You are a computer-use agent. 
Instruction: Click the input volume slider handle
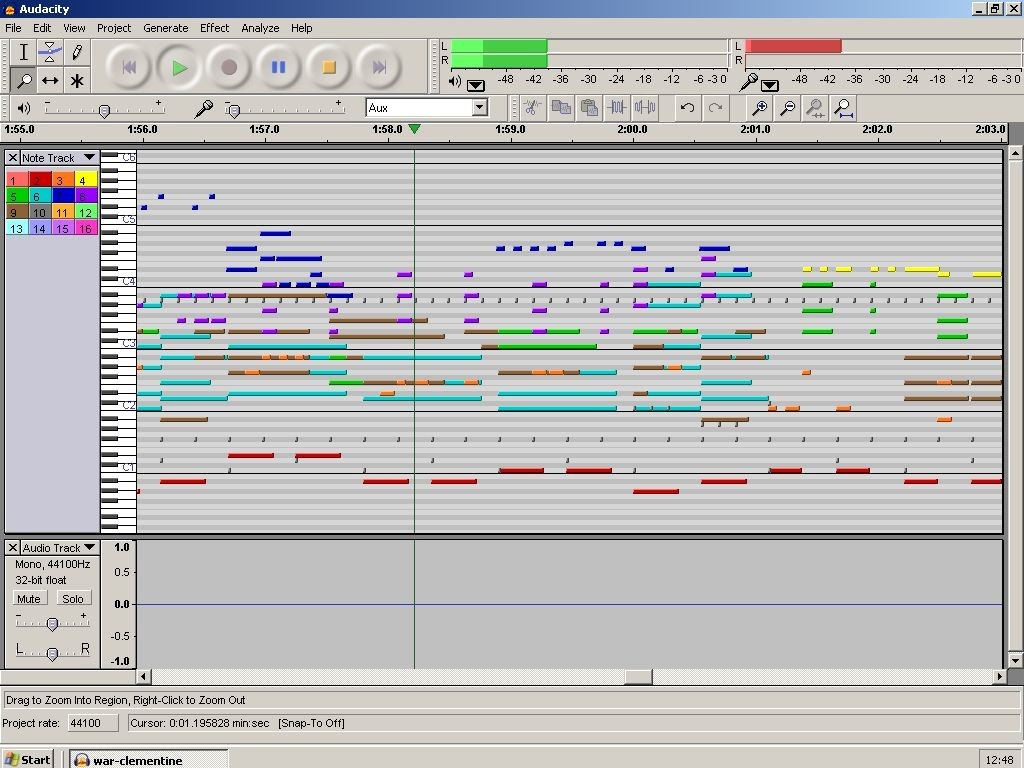pyautogui.click(x=234, y=111)
